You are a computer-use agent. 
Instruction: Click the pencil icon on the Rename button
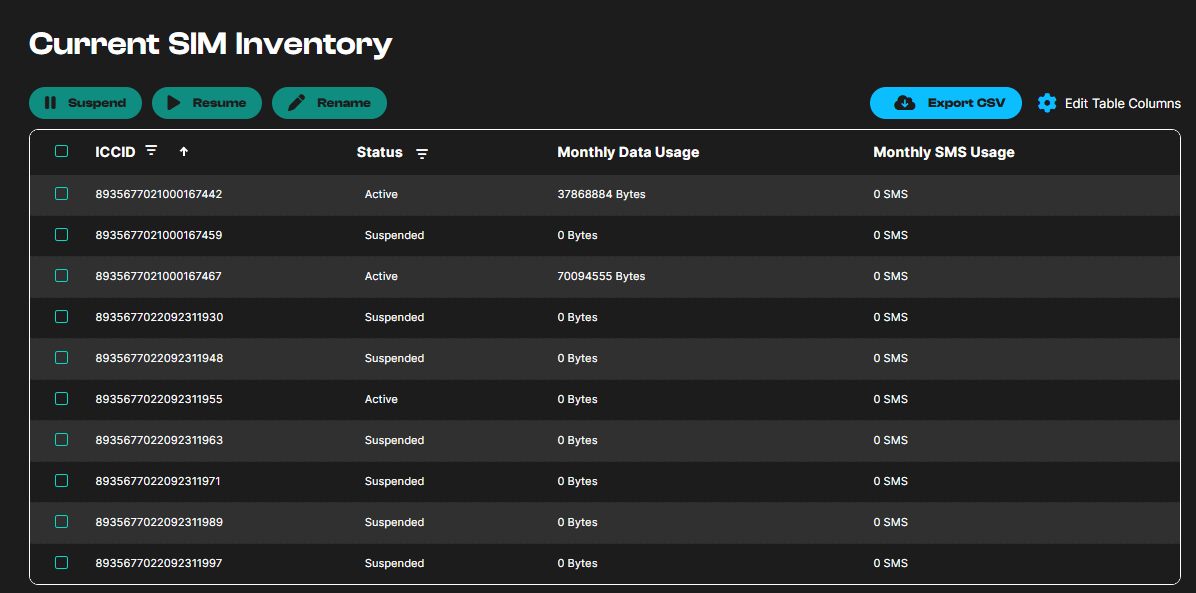296,102
